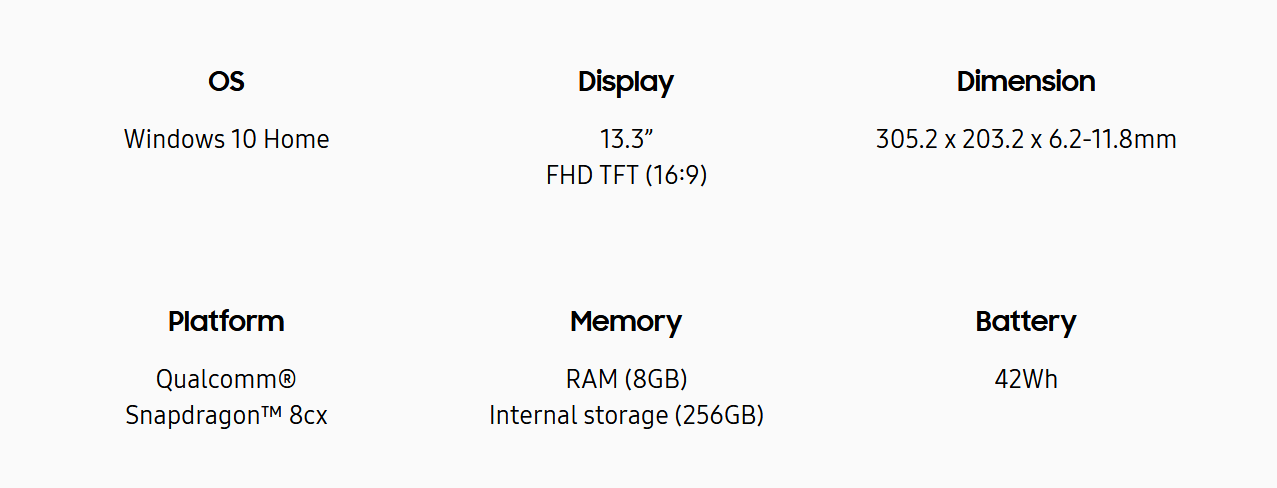Select the 42Wh battery value

[1026, 379]
